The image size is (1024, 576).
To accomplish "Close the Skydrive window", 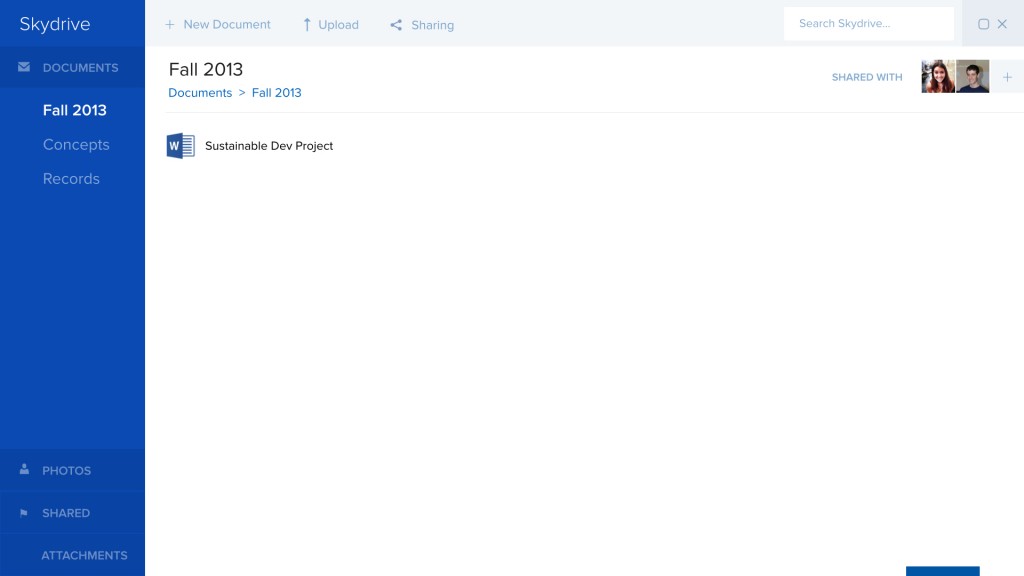I will point(1002,24).
